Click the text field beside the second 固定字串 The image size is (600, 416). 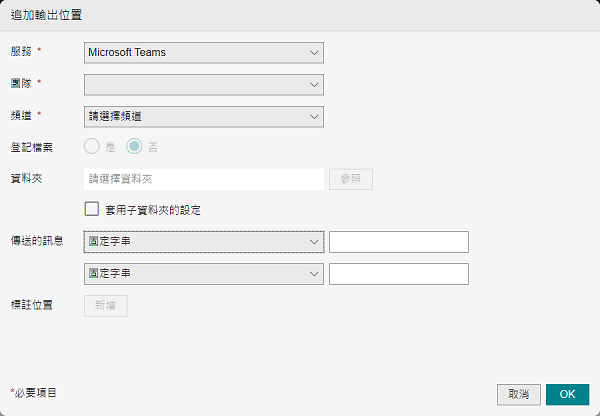point(399,274)
